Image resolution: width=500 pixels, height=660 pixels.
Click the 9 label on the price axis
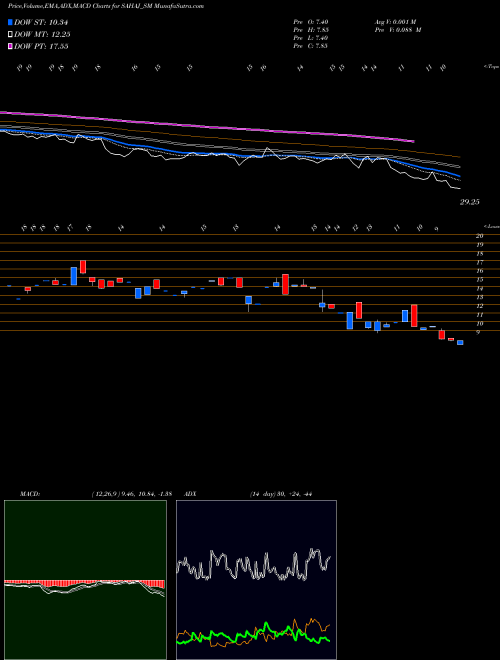(478, 332)
